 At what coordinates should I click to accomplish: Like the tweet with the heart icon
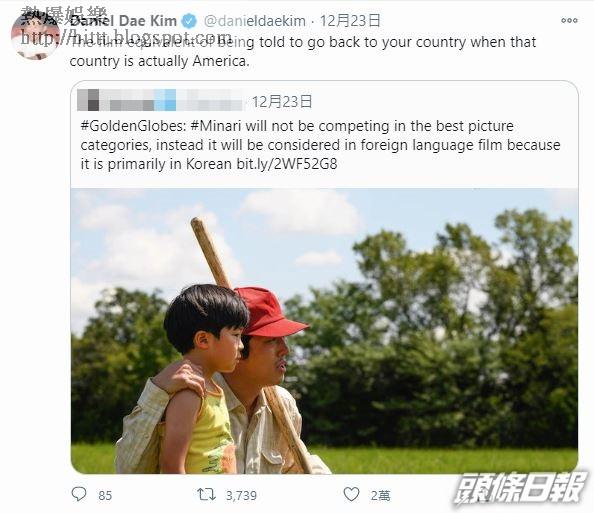tap(351, 494)
